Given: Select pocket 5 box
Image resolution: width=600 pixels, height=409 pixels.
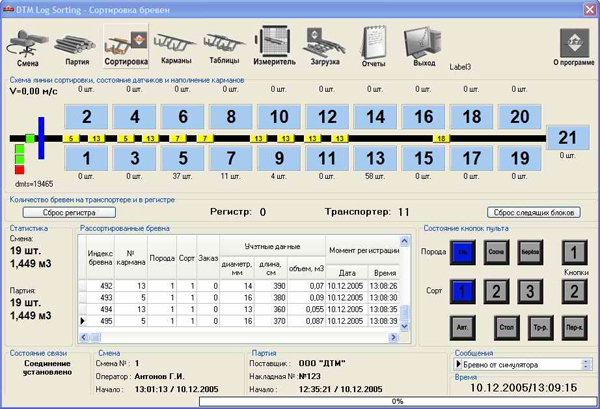Looking at the screenshot, I should tap(183, 158).
